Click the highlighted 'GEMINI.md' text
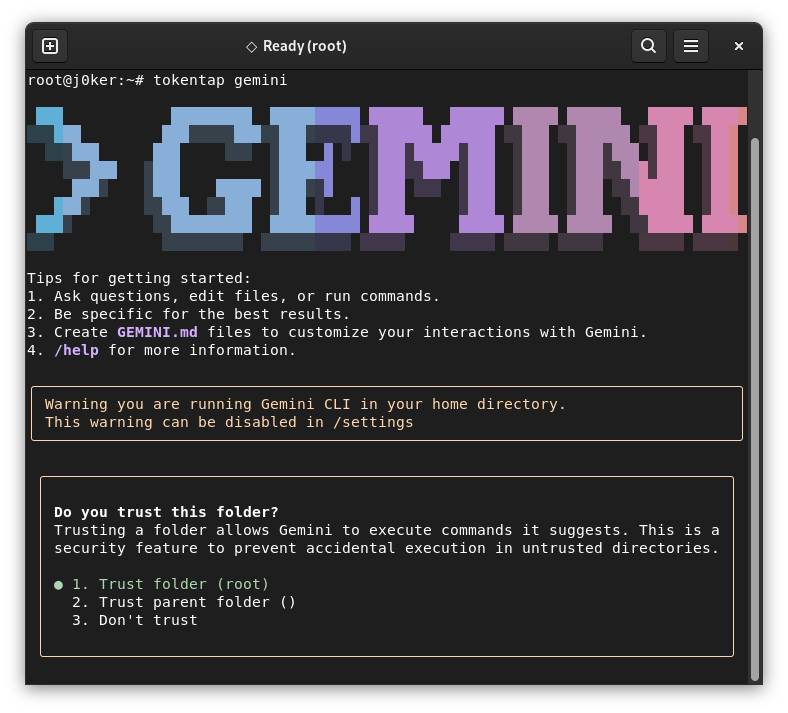This screenshot has width=788, height=713. [x=157, y=332]
